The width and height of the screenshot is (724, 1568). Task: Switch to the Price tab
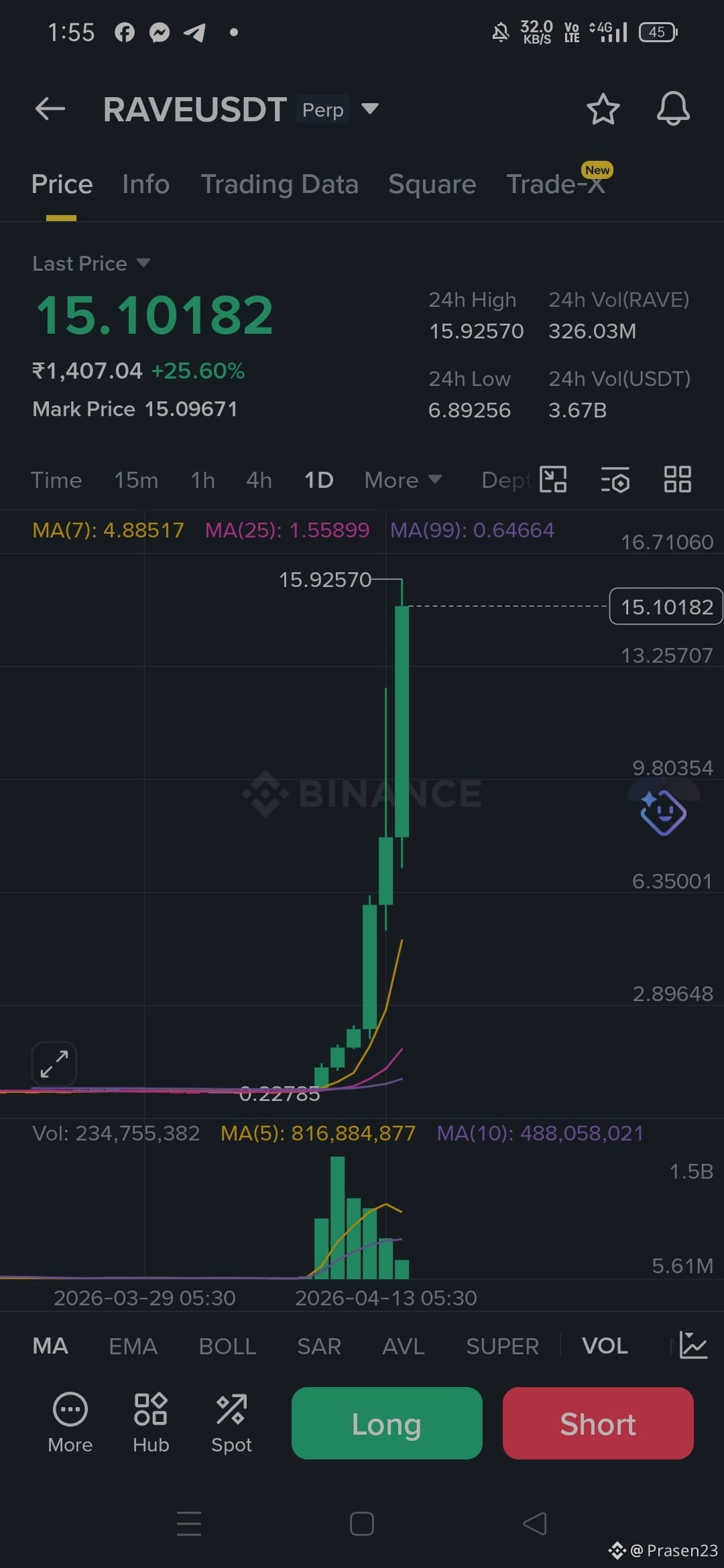pos(62,184)
